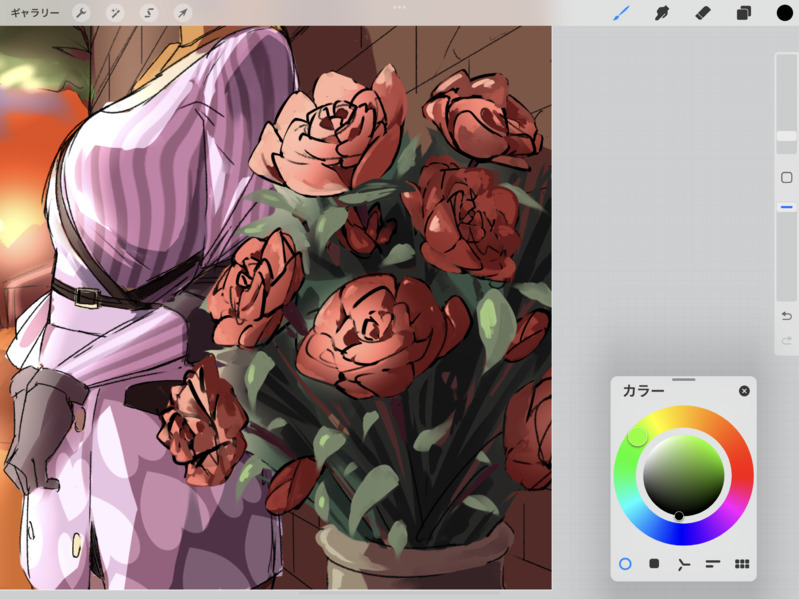Click the three dots at the top center
This screenshot has width=799, height=599.
(x=400, y=7)
